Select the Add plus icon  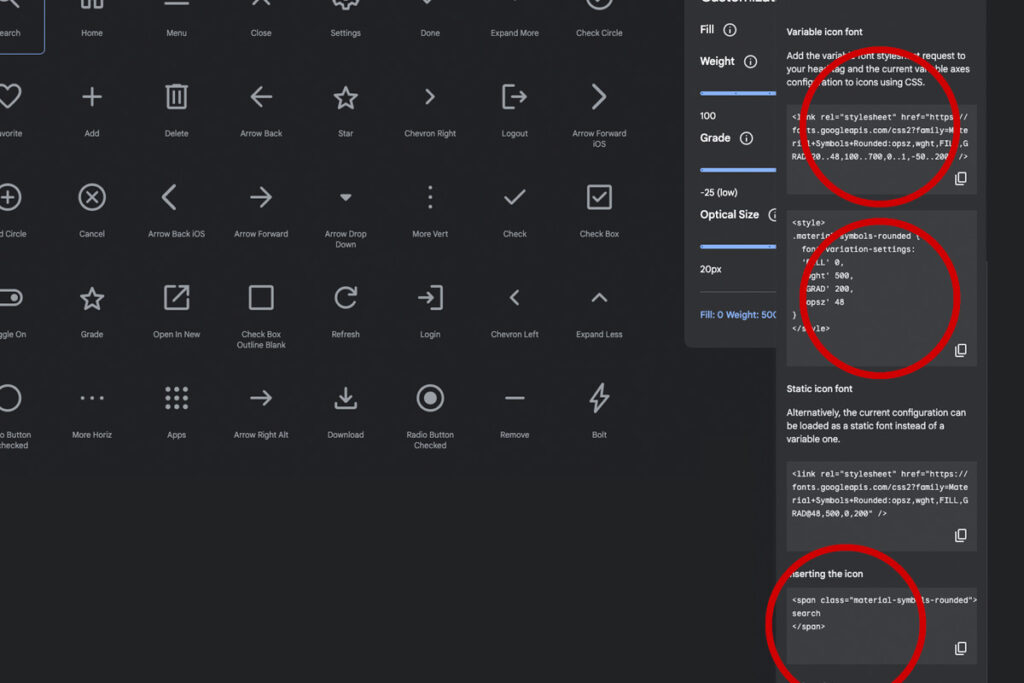tap(92, 97)
